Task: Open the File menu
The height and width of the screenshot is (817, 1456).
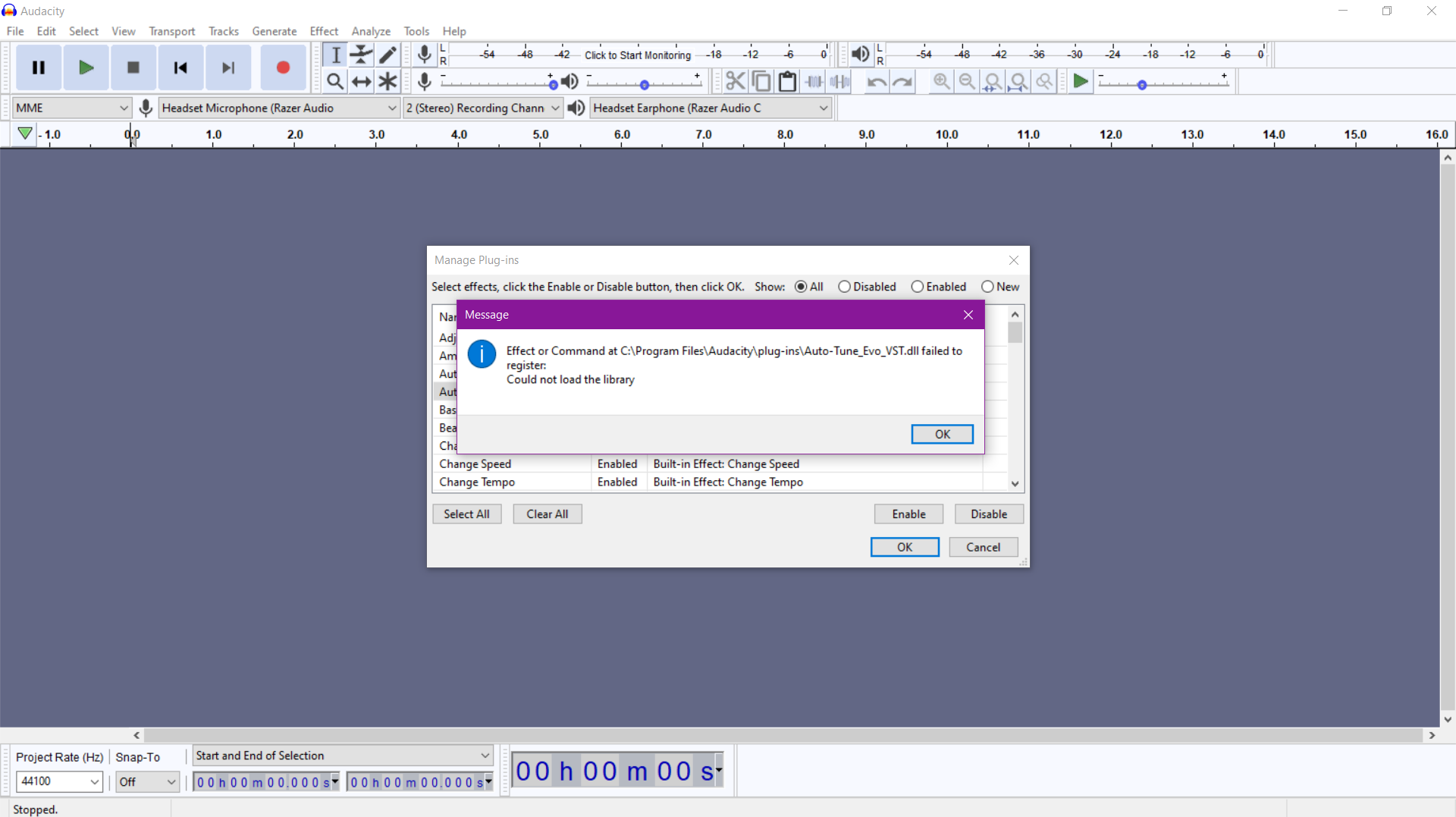Action: (x=15, y=31)
